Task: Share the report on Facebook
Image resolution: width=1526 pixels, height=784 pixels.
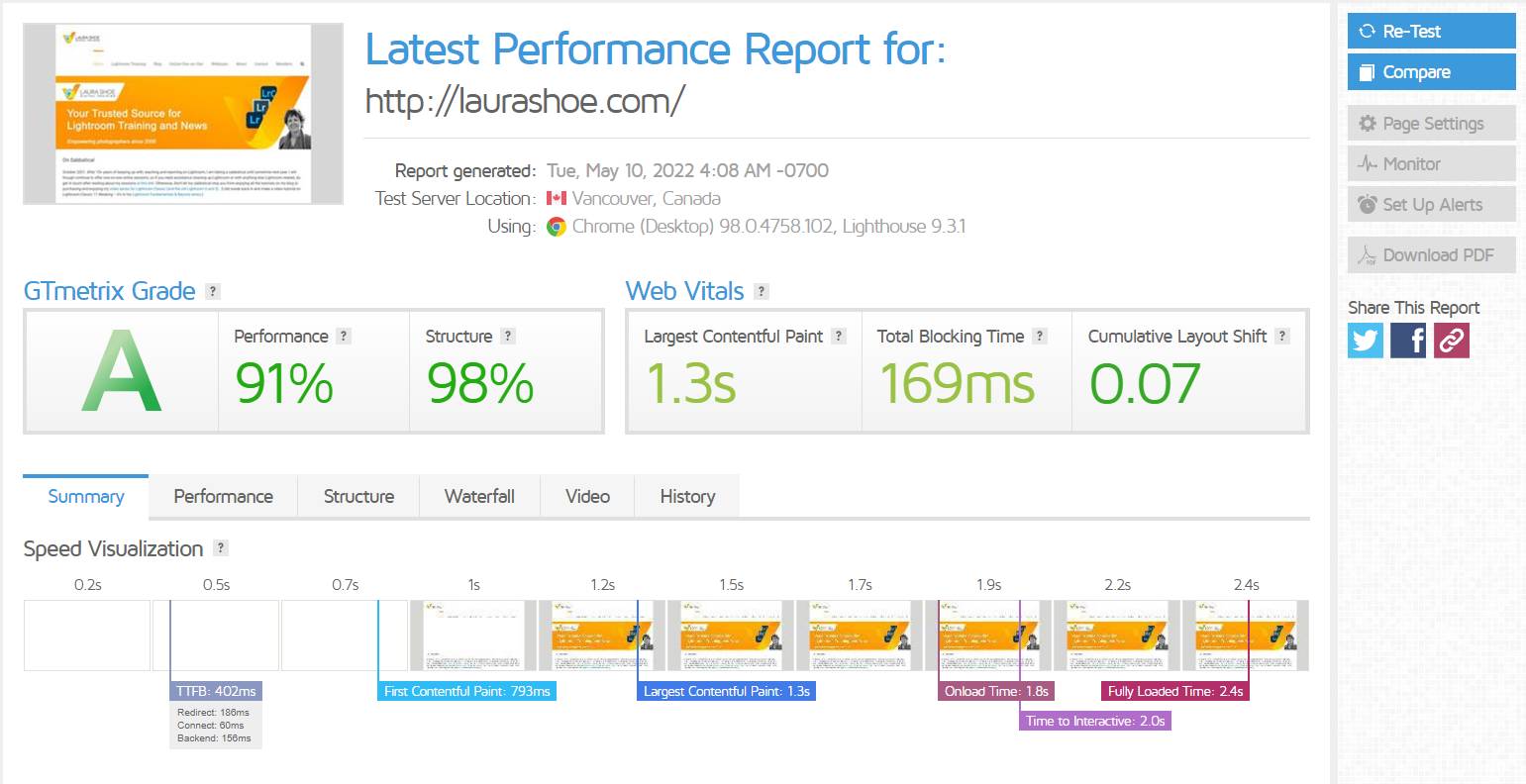Action: click(1408, 341)
